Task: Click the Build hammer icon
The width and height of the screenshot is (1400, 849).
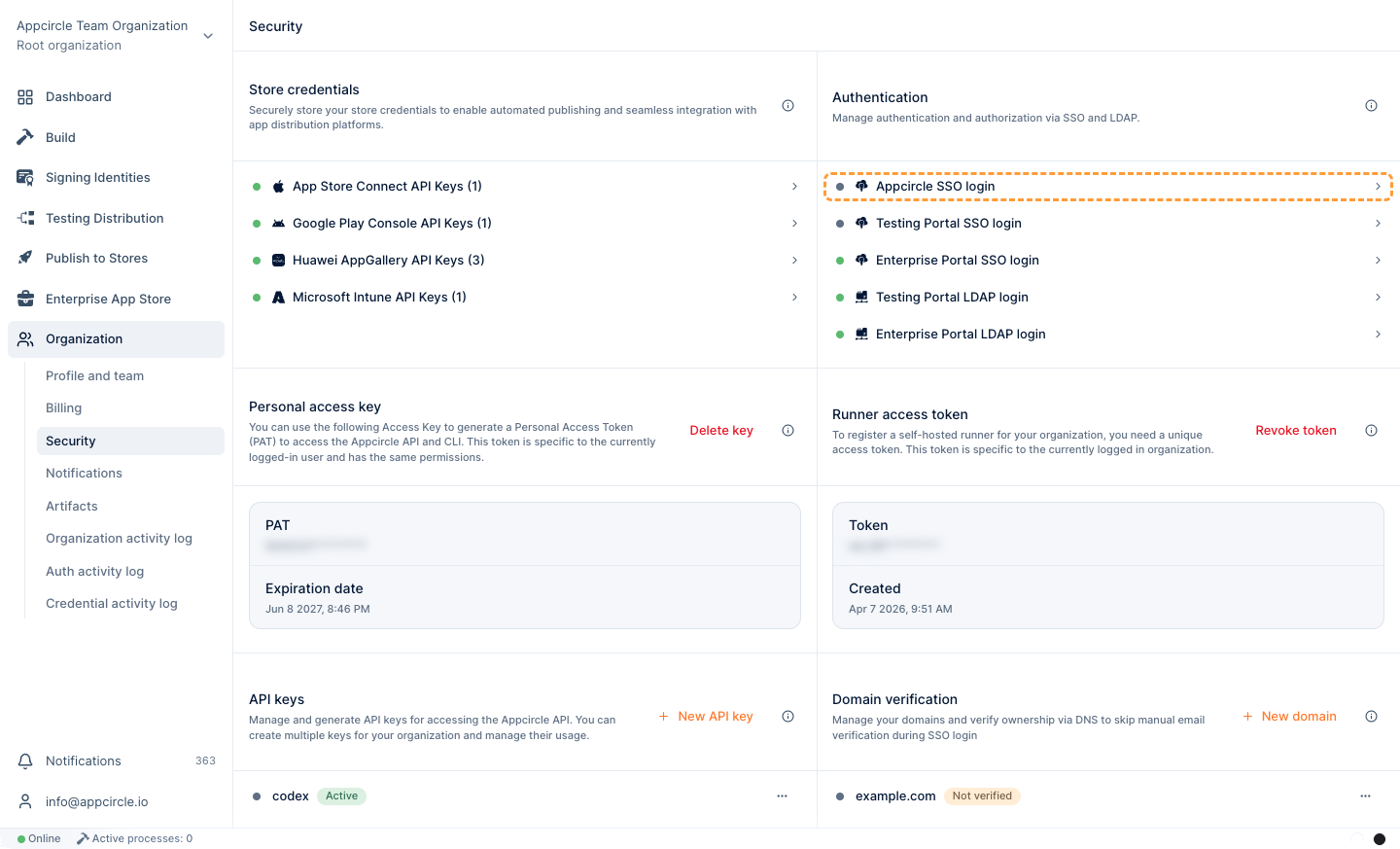Action: pos(25,137)
